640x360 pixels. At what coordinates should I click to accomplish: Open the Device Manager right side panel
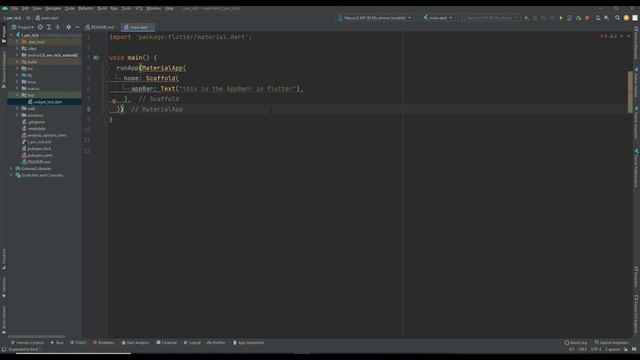(x=636, y=43)
